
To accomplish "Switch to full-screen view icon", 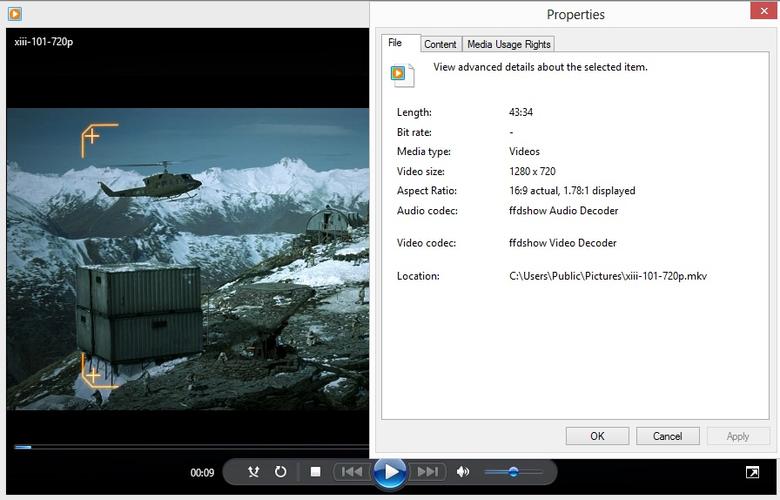I will coord(753,472).
